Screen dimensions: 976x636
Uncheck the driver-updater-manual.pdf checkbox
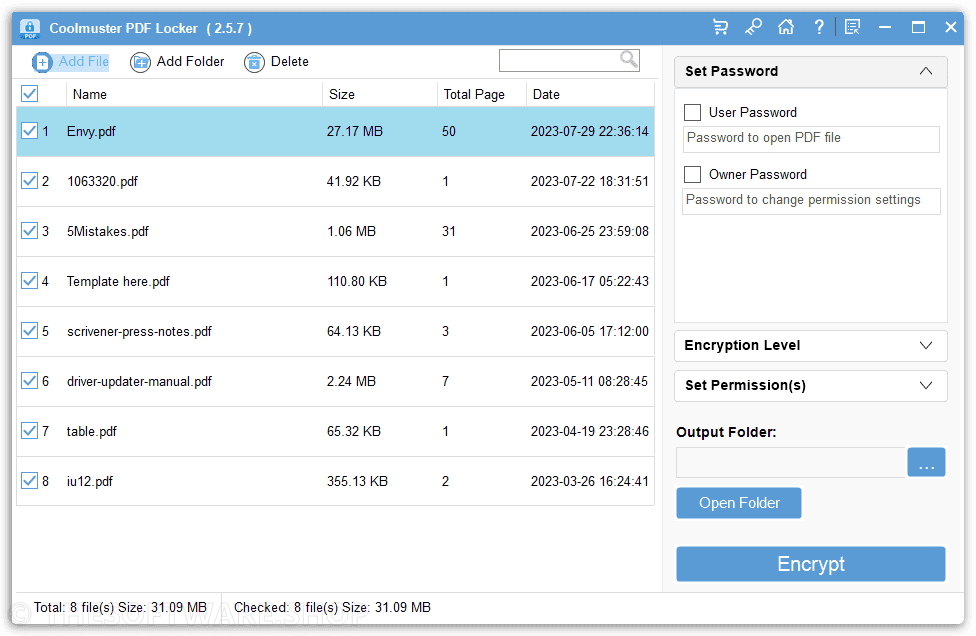tap(29, 380)
